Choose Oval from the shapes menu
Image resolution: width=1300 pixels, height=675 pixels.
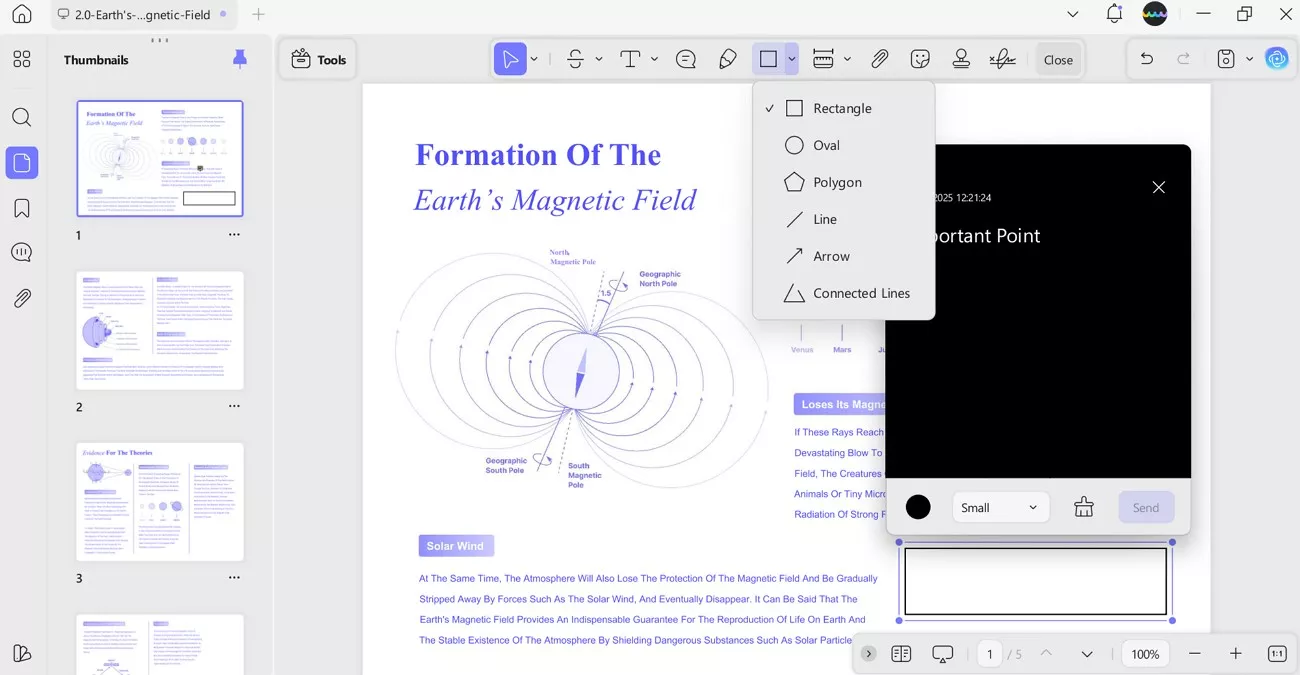pyautogui.click(x=844, y=145)
